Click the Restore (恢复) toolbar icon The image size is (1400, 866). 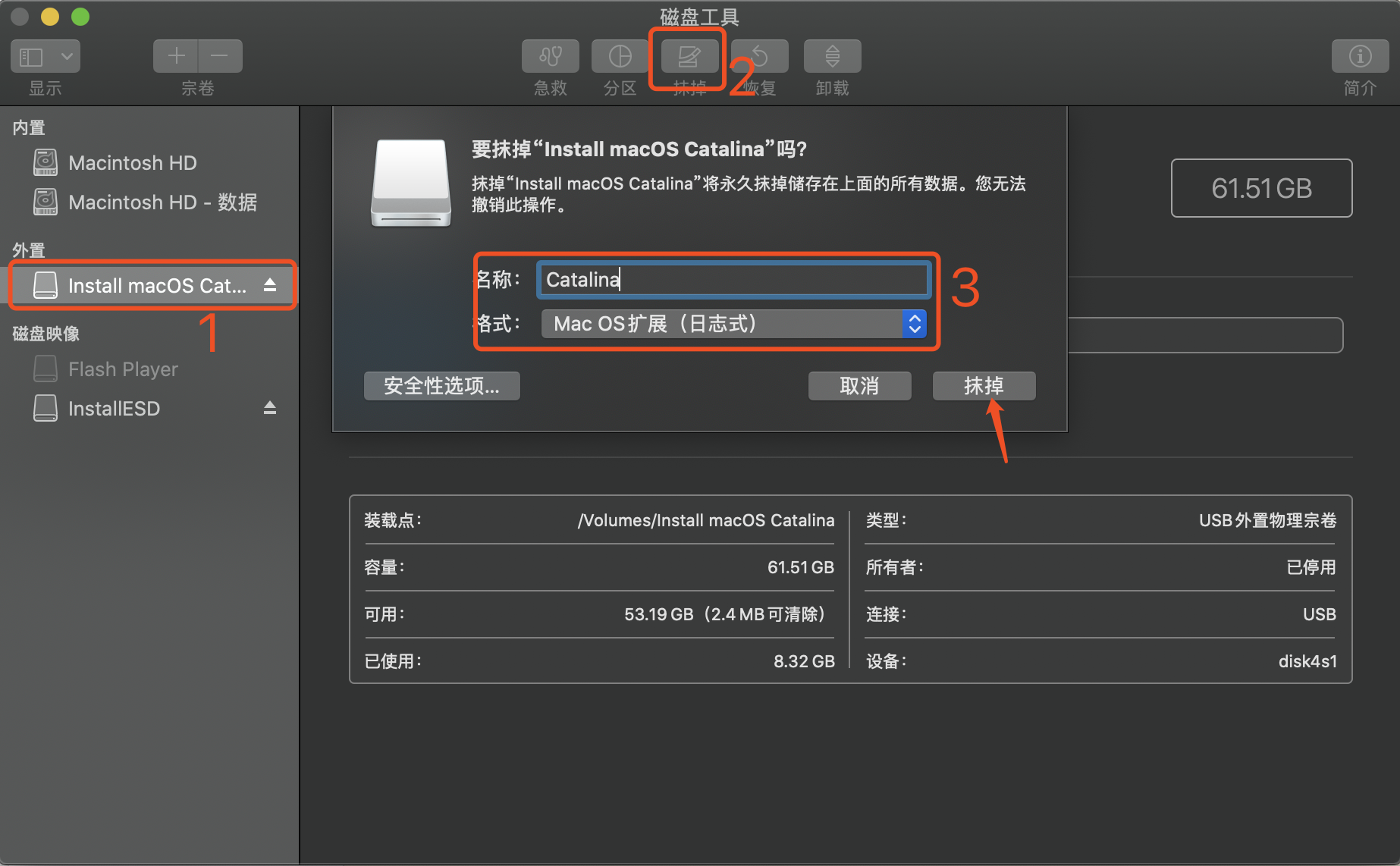[760, 56]
